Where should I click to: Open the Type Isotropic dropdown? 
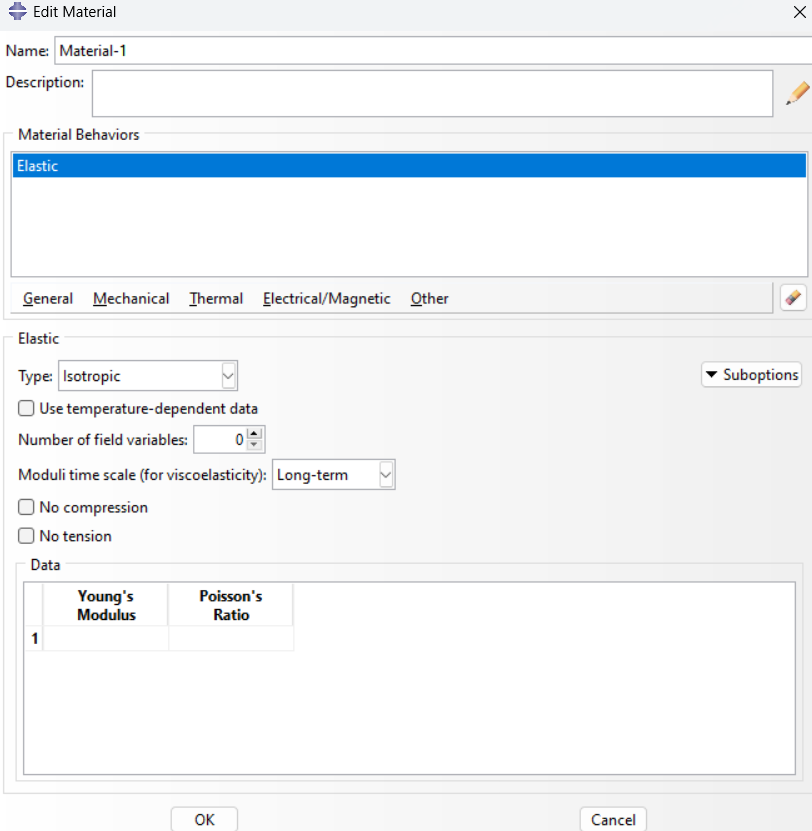(x=148, y=375)
